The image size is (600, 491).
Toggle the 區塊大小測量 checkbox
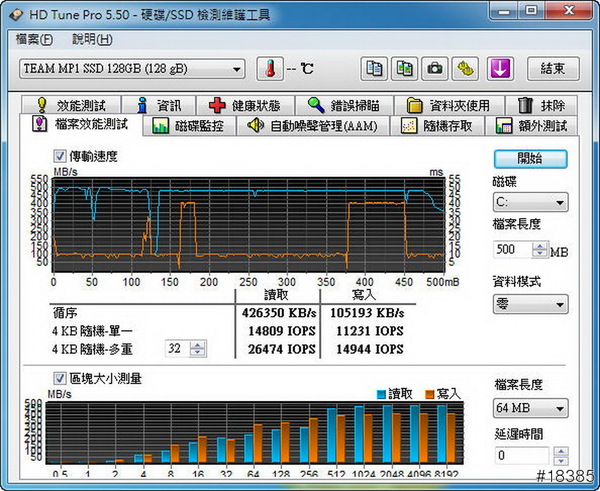coord(59,377)
